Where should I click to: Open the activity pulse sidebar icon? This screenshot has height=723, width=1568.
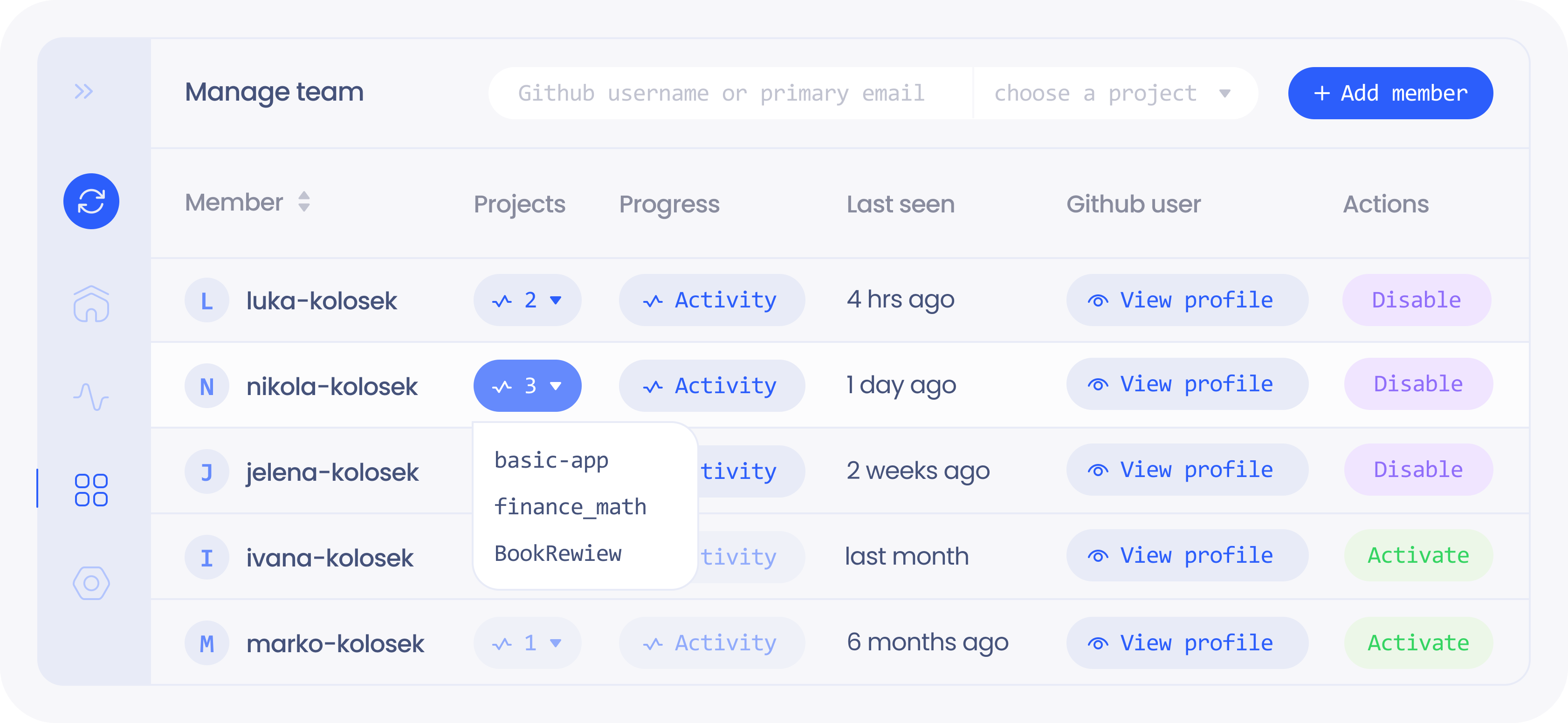[91, 397]
